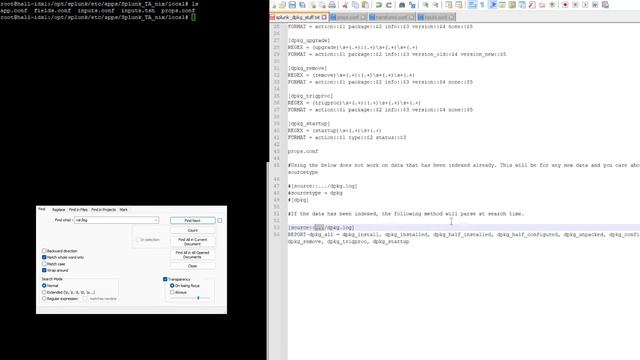The height and width of the screenshot is (360, 640).
Task: Select the transforms.conf document tab
Action: (x=391, y=17)
